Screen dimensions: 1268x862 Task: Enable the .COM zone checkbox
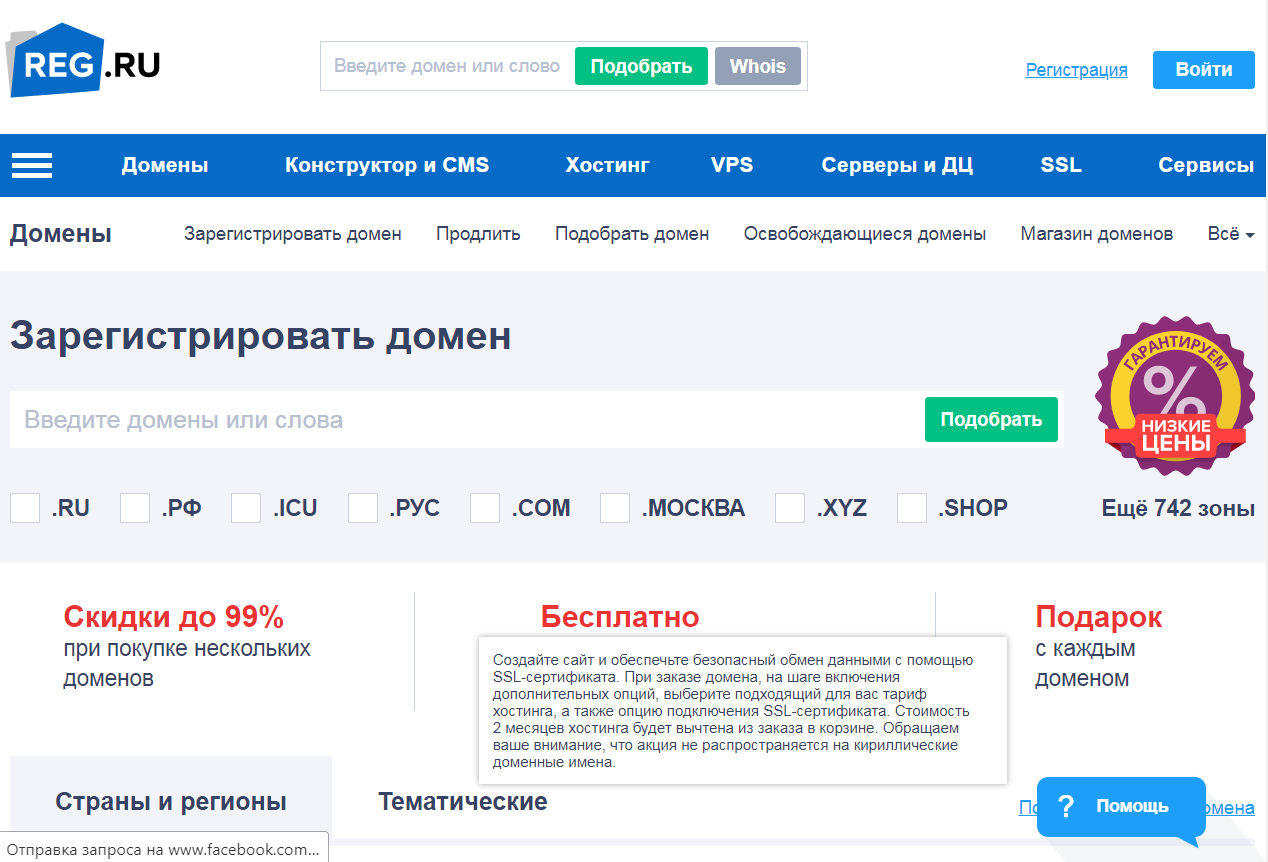pos(485,508)
